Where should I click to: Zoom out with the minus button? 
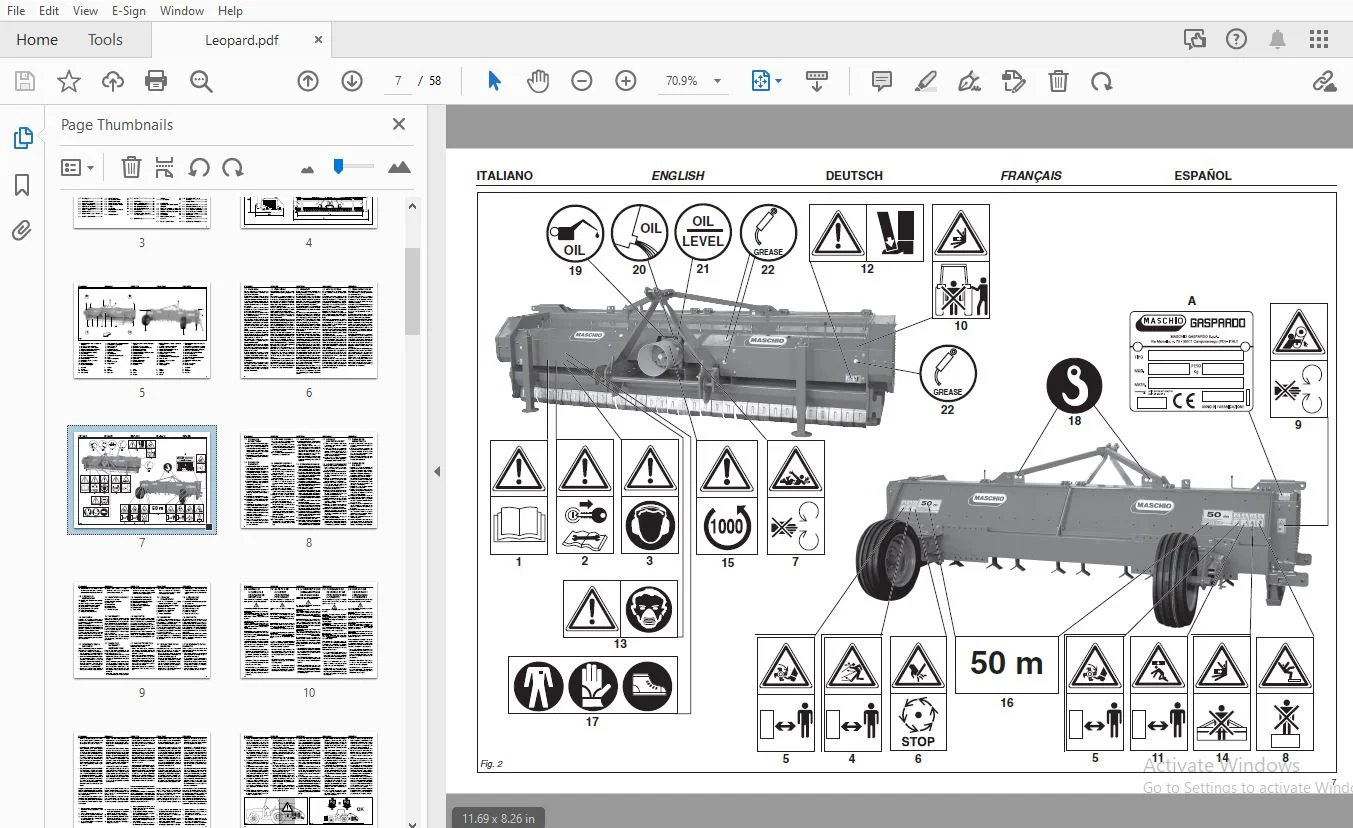pyautogui.click(x=582, y=81)
